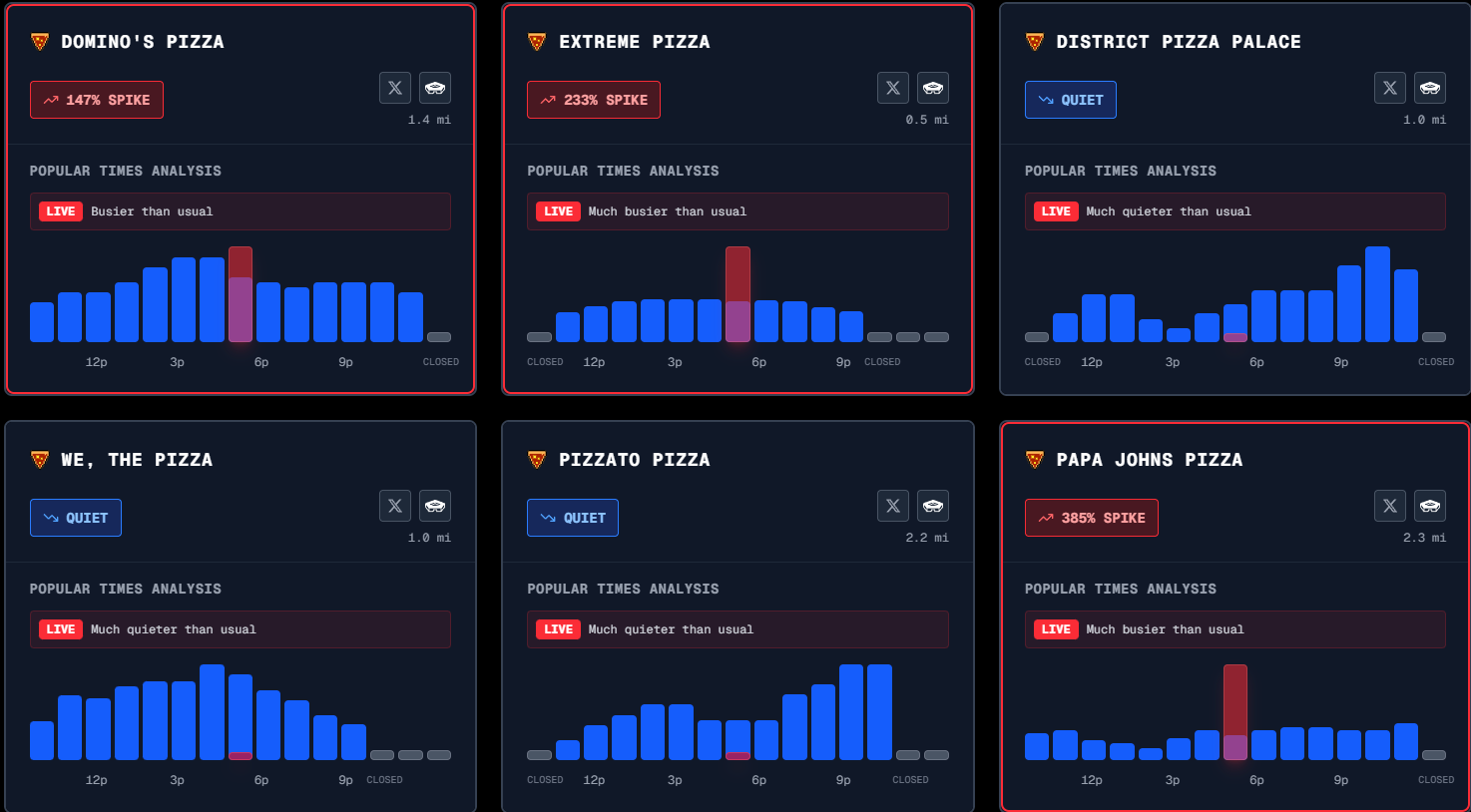Click LIVE label on Extreme Pizza card
The image size is (1471, 812).
(x=559, y=211)
